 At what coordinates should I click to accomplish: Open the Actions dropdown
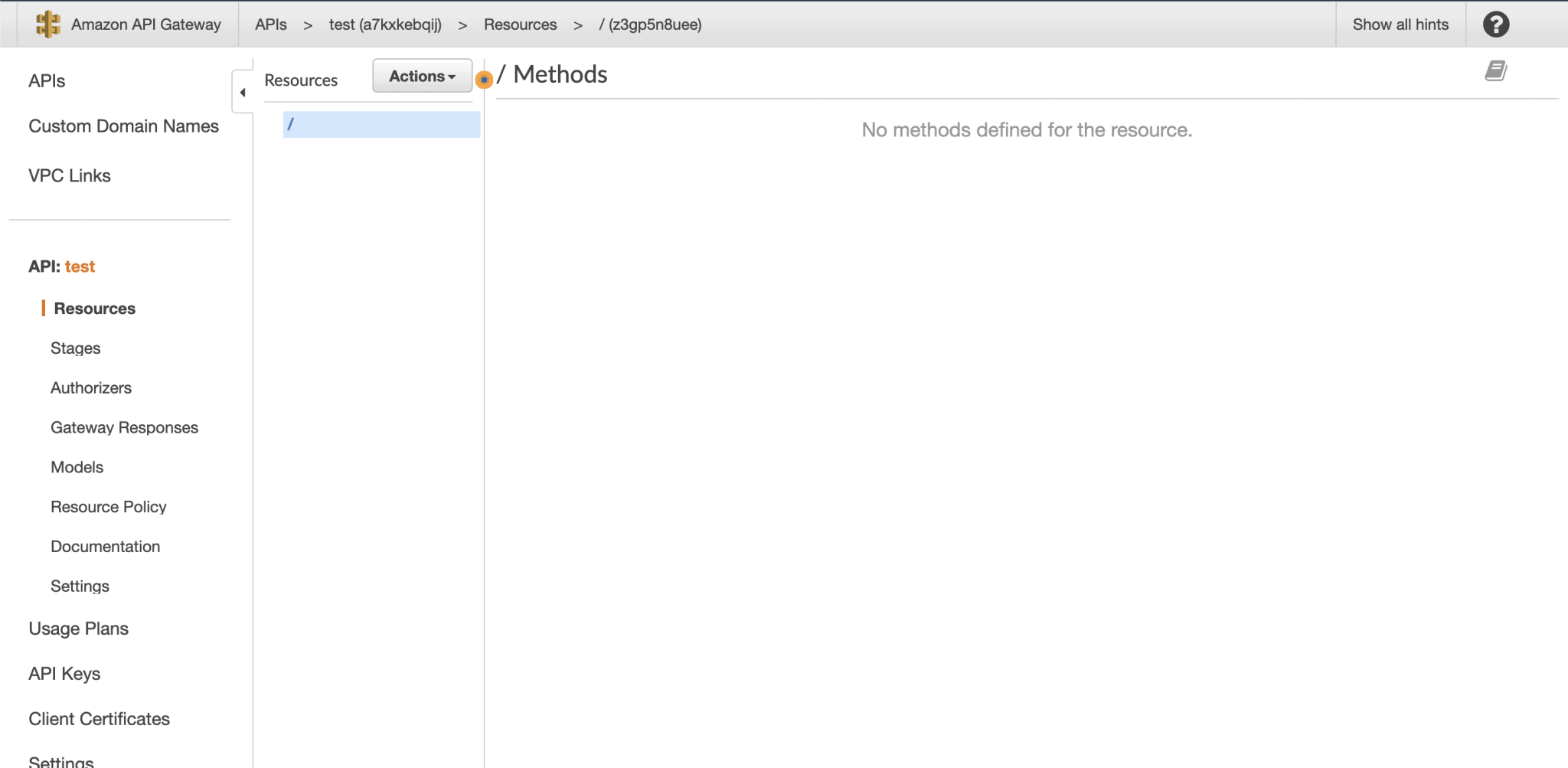[x=421, y=76]
